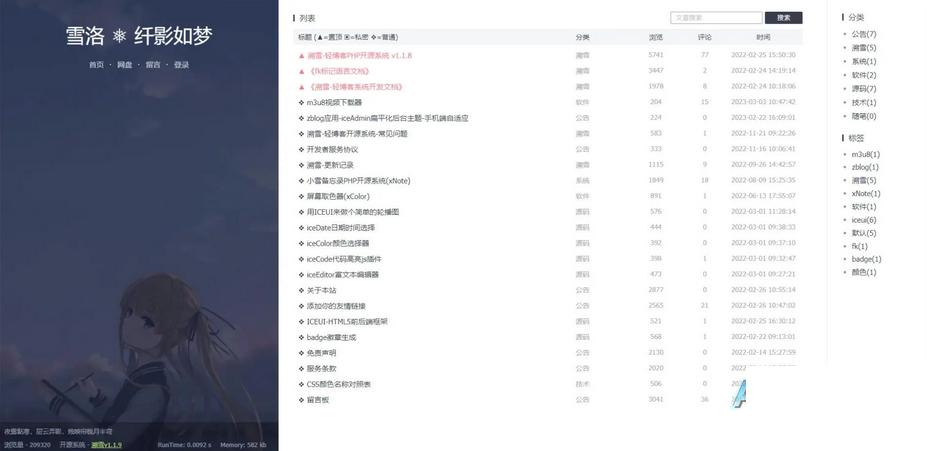
Task: Open pinned post 轻博客PHP开源系统 v1.1.8
Action: tap(359, 56)
